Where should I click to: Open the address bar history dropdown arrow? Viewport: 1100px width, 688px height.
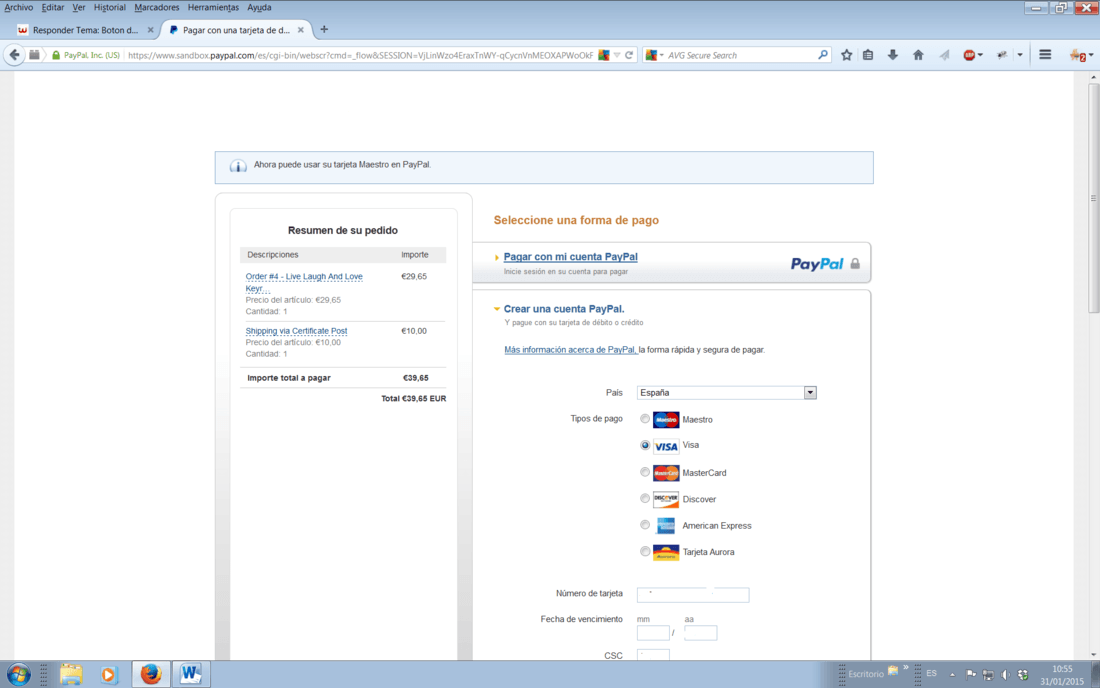pos(617,55)
